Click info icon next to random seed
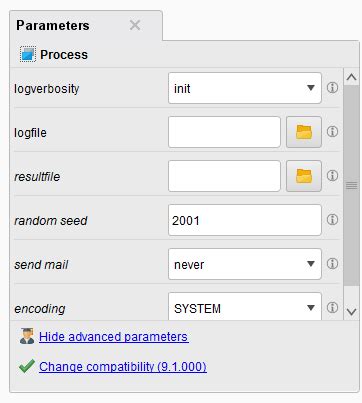This screenshot has width=362, height=403. pyautogui.click(x=332, y=220)
